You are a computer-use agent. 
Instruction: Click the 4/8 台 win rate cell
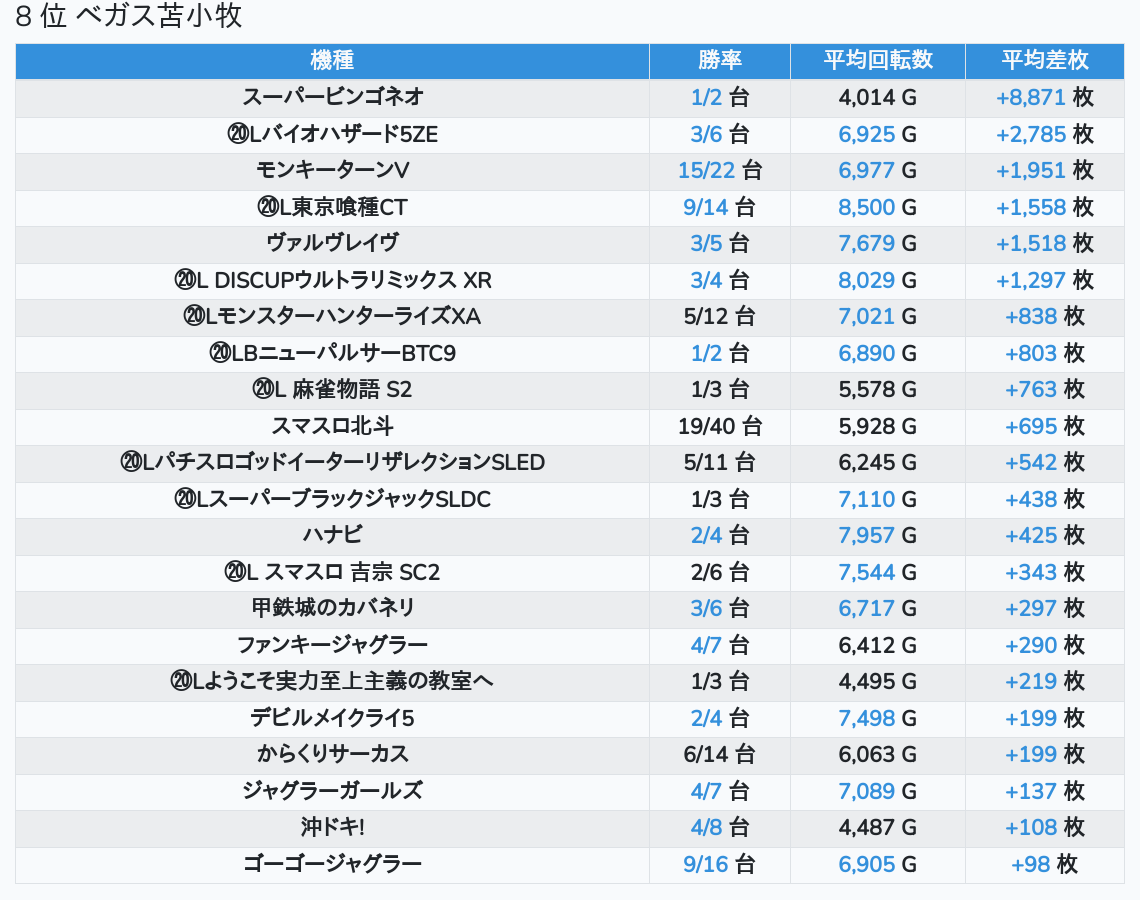point(720,828)
